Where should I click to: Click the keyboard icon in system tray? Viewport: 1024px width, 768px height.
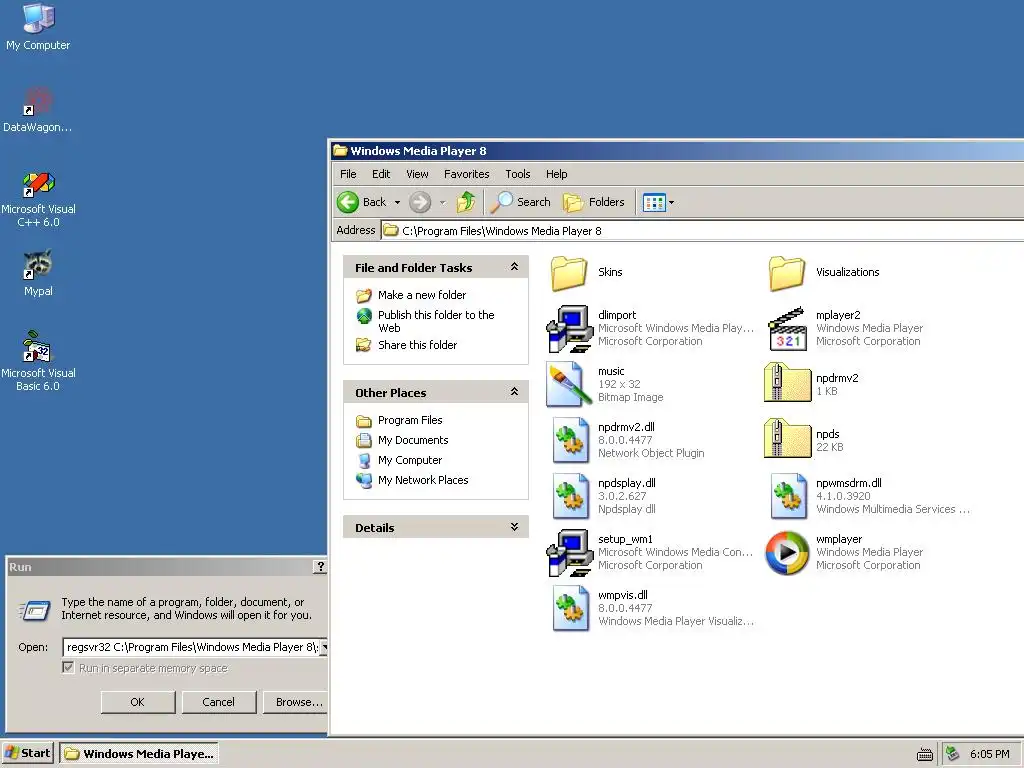pos(925,754)
